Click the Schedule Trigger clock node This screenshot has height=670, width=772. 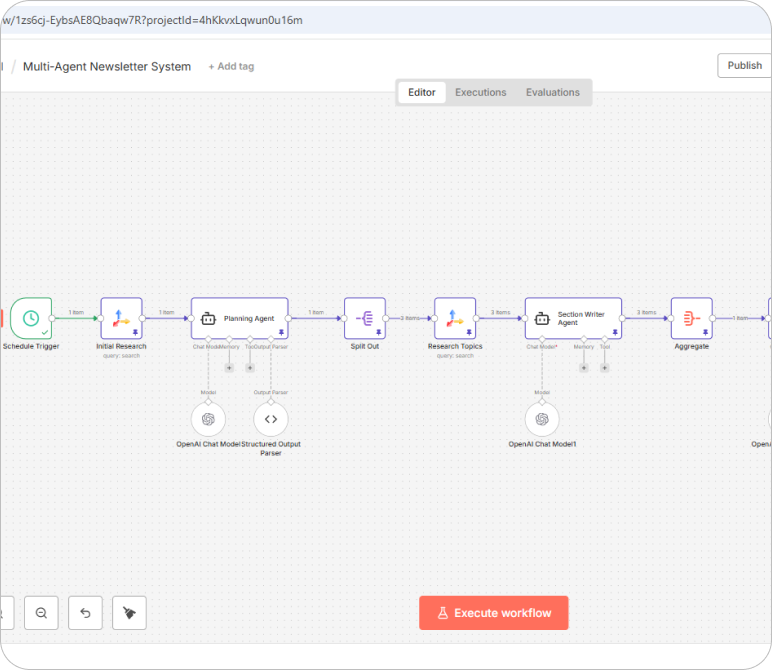tap(31, 318)
